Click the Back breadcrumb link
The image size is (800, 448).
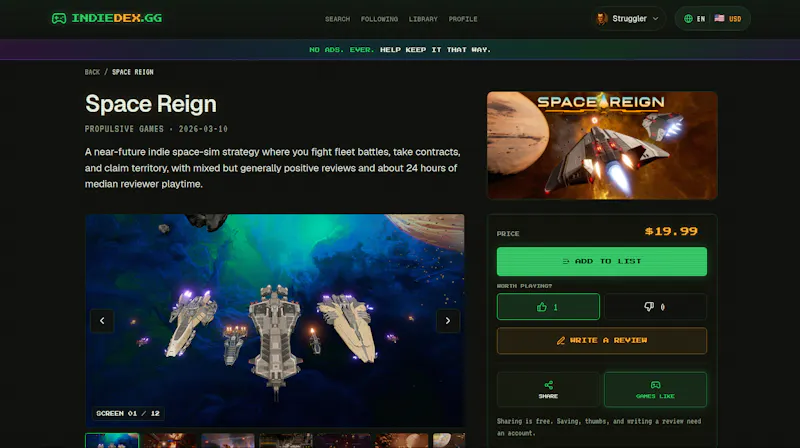92,72
